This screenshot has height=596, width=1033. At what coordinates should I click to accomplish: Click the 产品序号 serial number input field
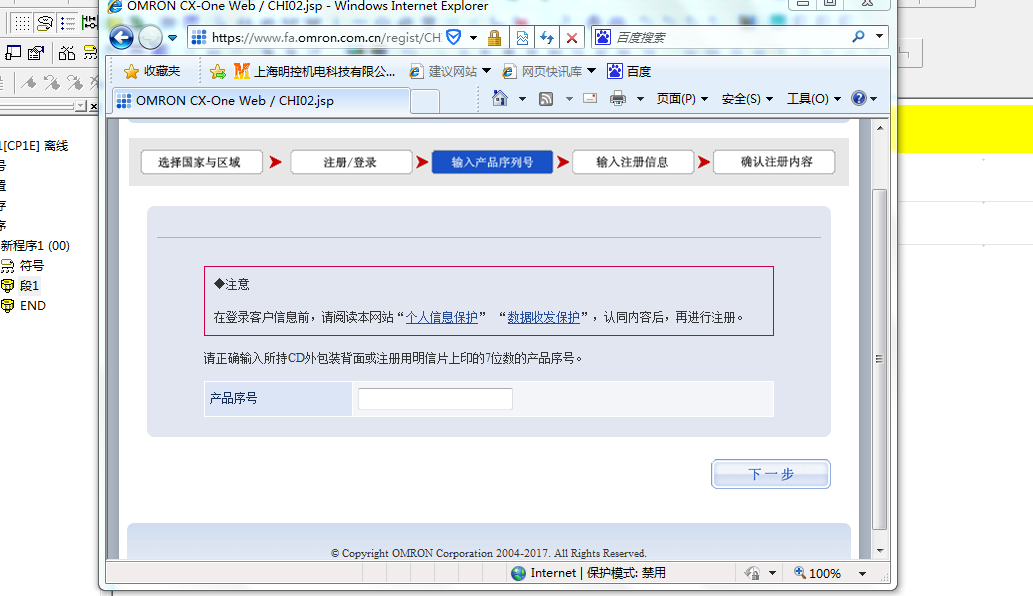tap(435, 399)
